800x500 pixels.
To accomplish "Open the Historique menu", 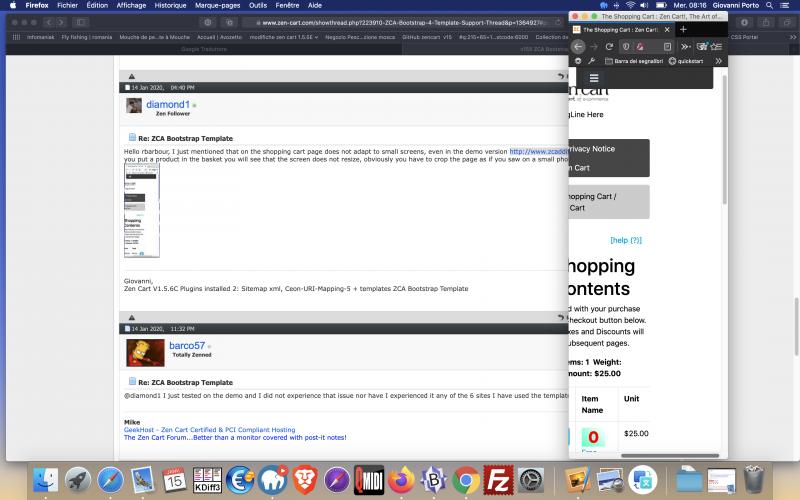I will 170,5.
